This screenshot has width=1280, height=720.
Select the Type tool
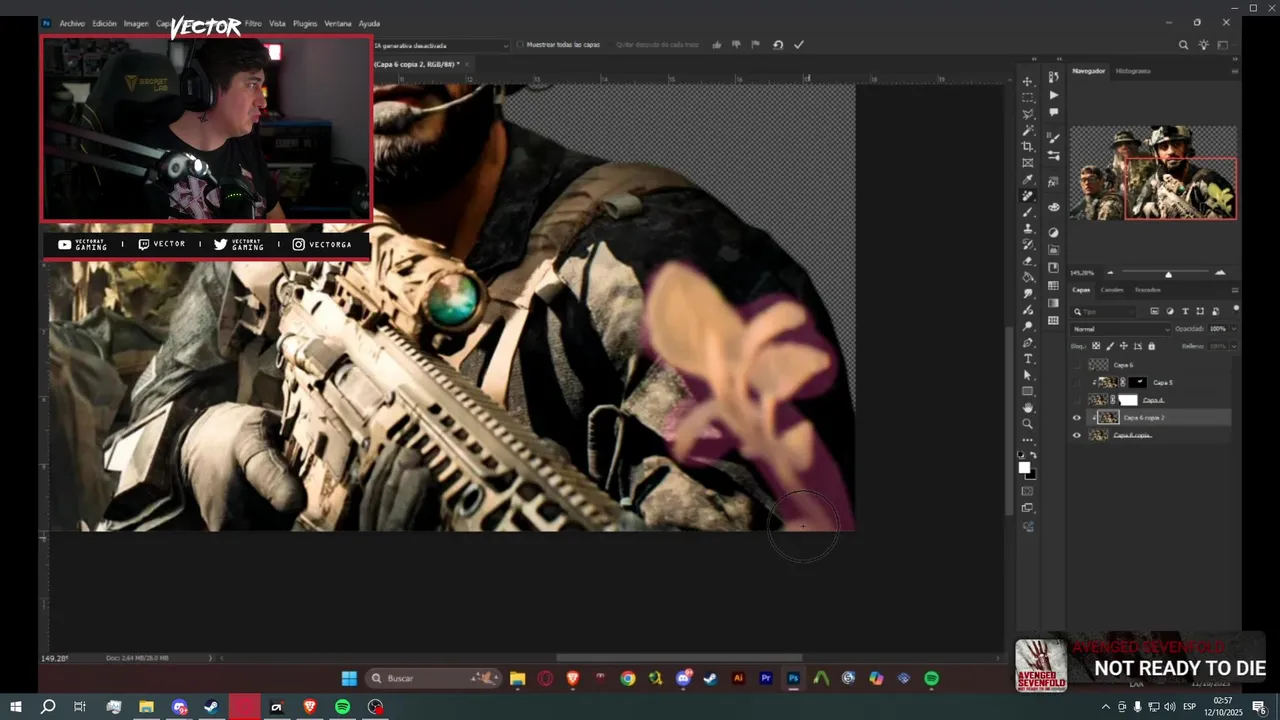(1028, 359)
